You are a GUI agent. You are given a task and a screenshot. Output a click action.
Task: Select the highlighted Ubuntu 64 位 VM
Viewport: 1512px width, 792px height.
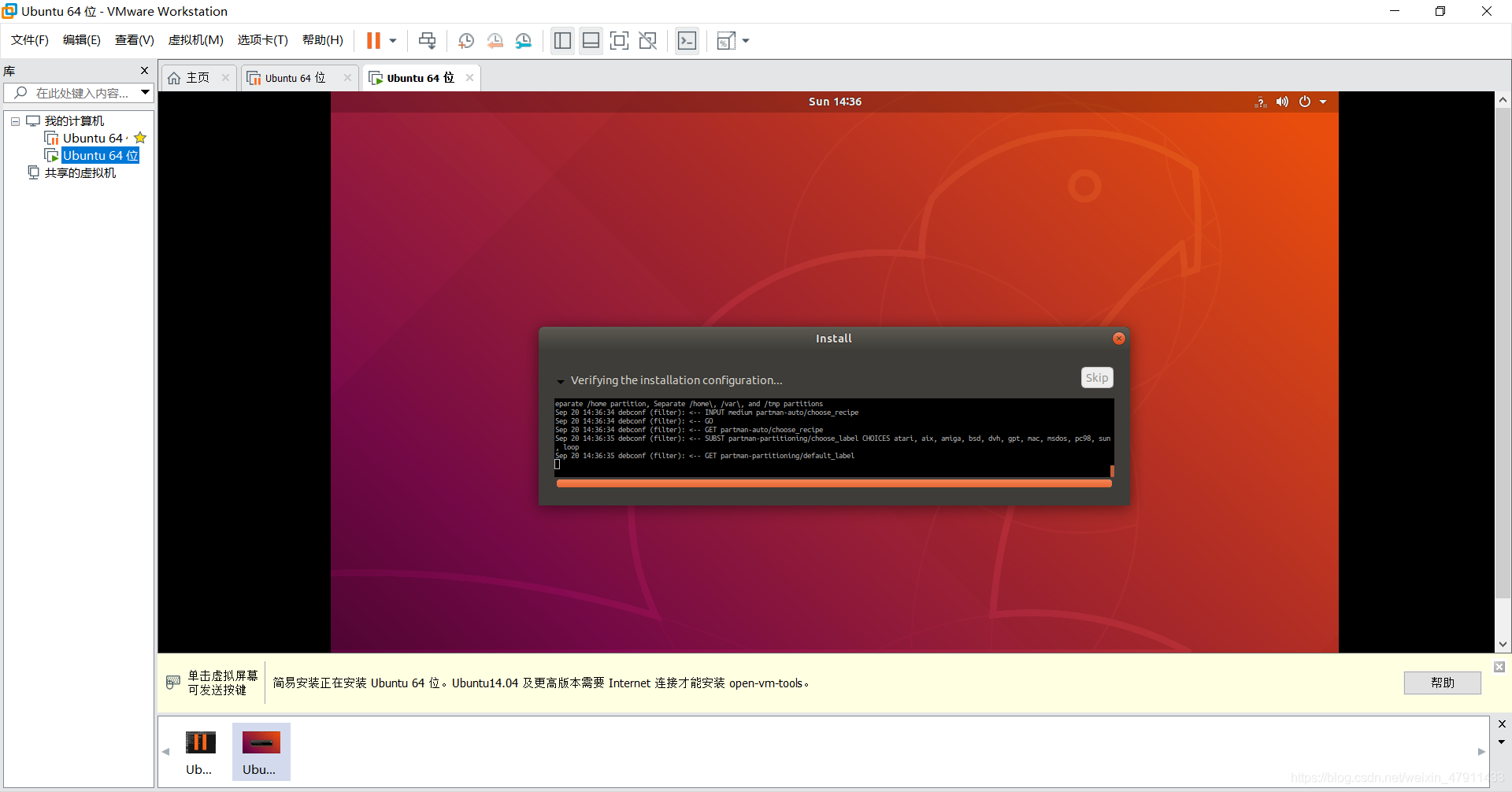100,156
